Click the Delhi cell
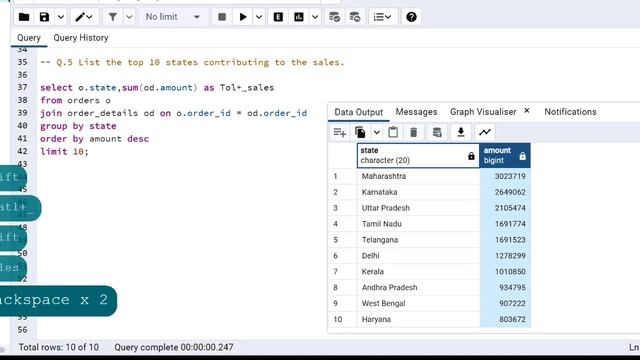640x360 pixels. [x=418, y=256]
